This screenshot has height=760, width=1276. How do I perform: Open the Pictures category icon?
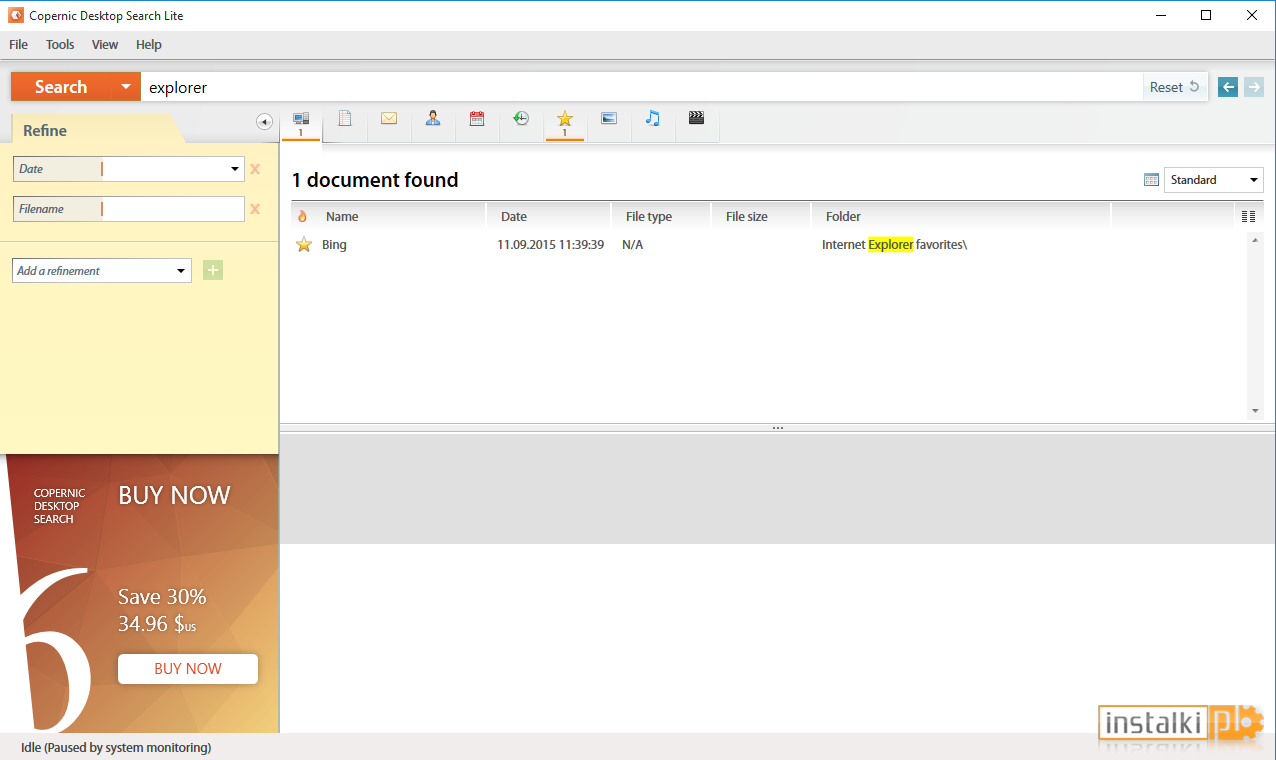609,118
